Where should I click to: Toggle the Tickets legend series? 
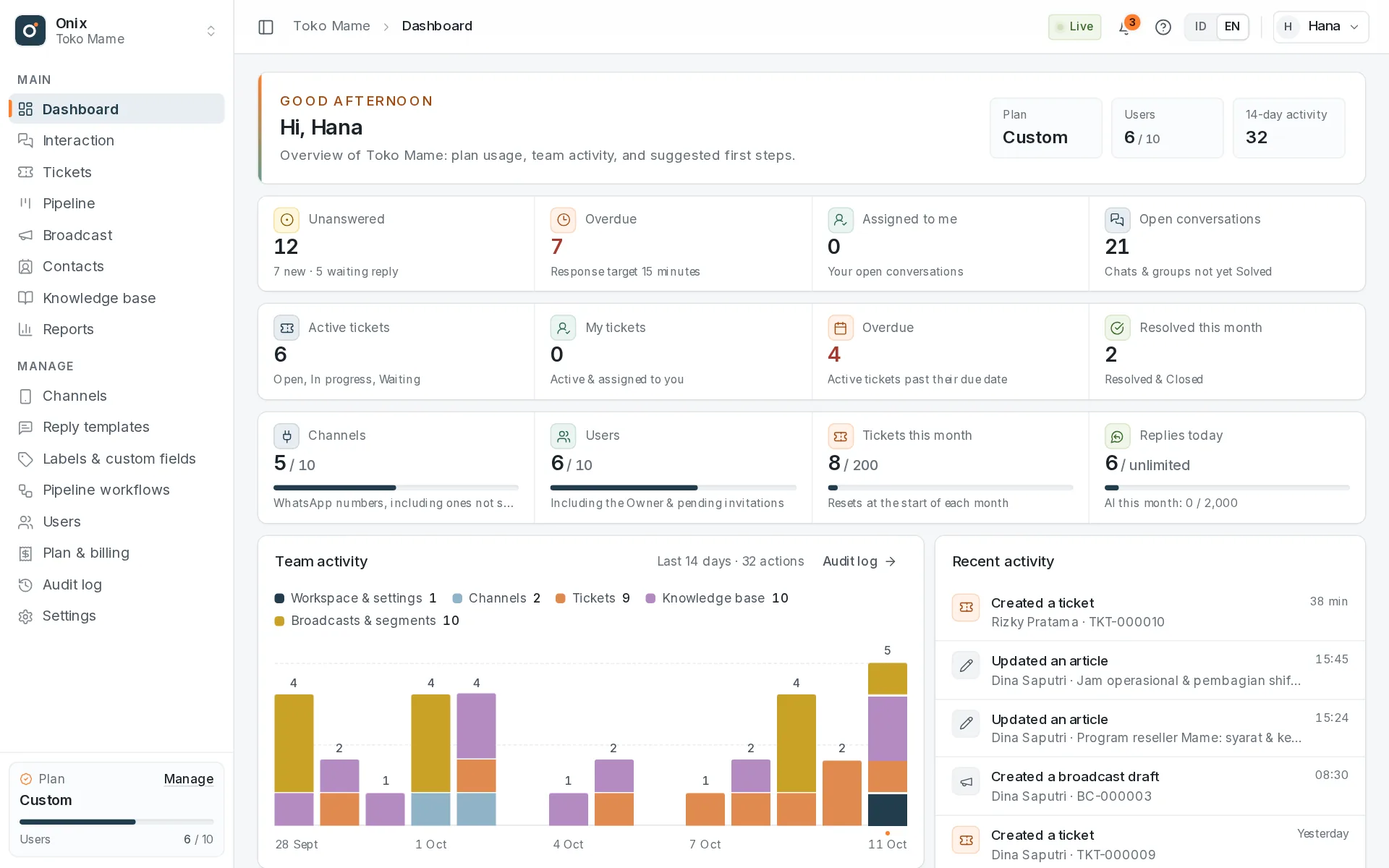593,598
